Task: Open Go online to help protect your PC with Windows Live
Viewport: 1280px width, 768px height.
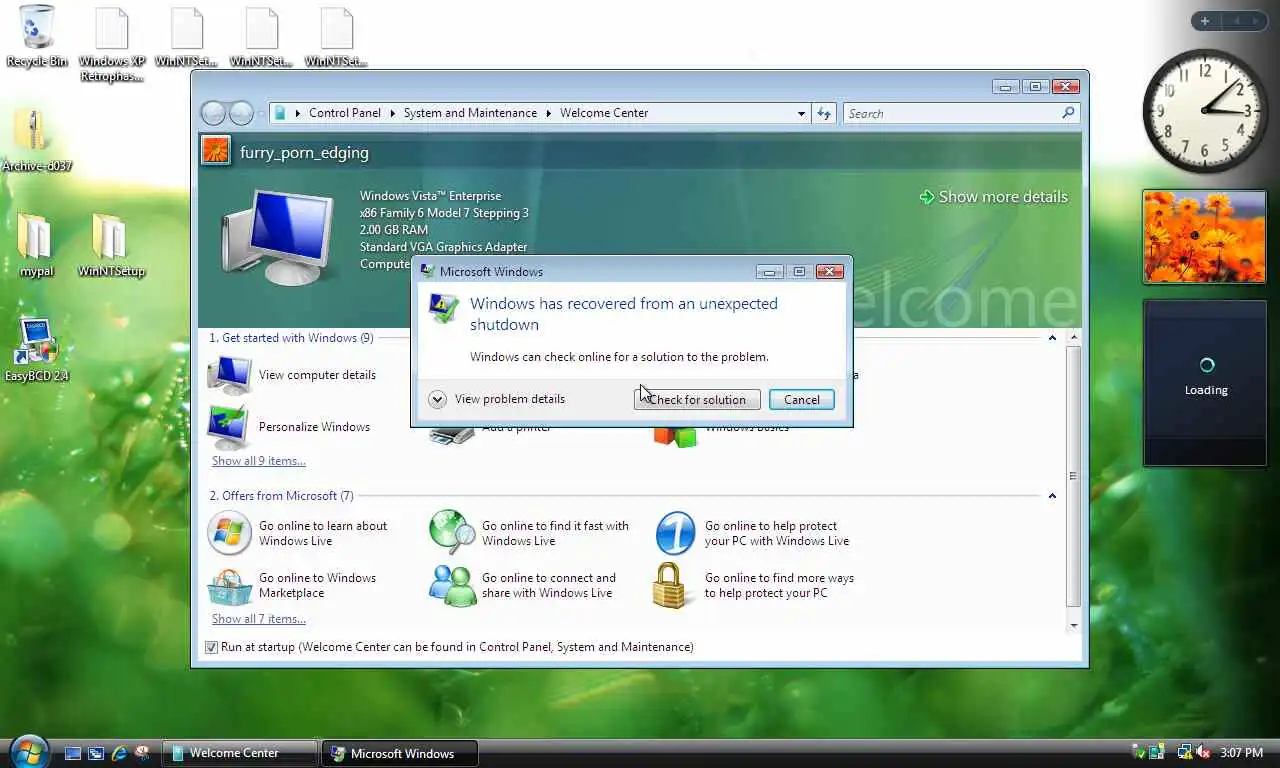Action: click(675, 533)
